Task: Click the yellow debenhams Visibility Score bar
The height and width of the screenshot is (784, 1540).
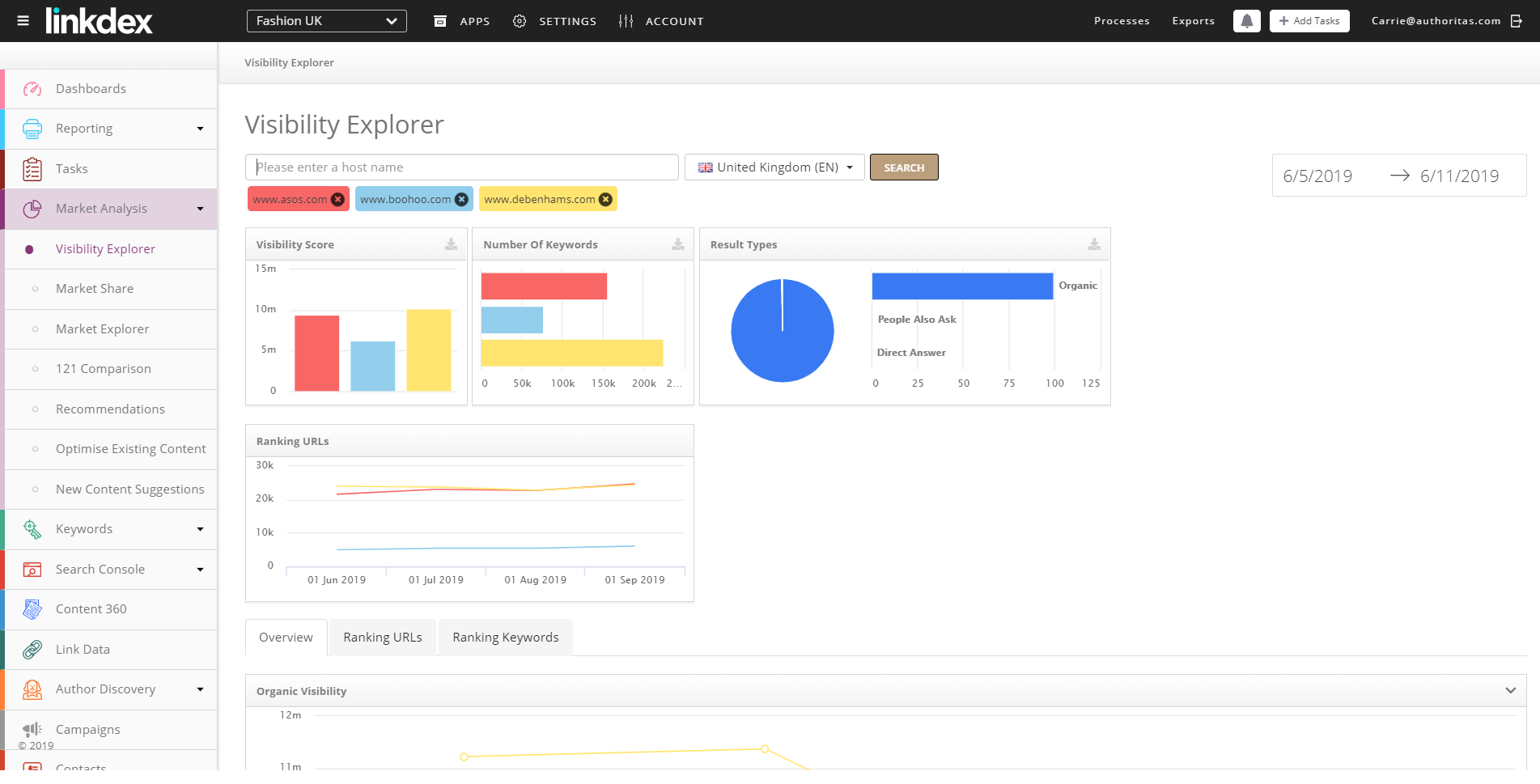Action: click(428, 350)
